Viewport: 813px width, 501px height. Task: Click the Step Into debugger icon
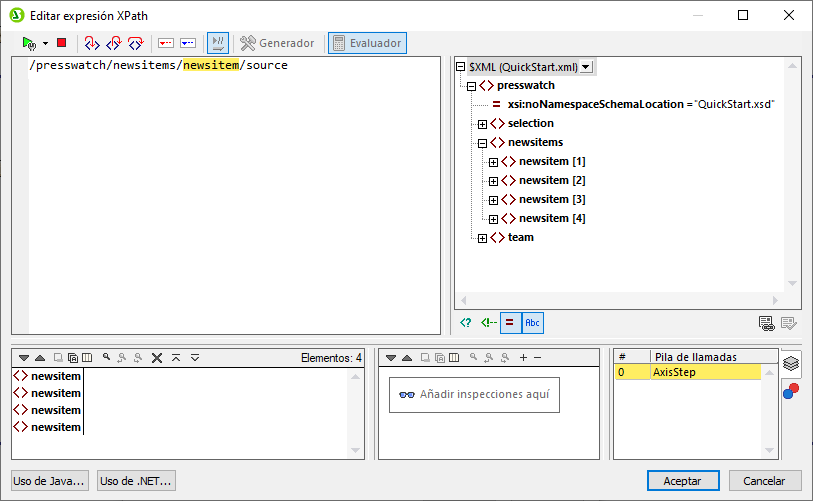[92, 43]
